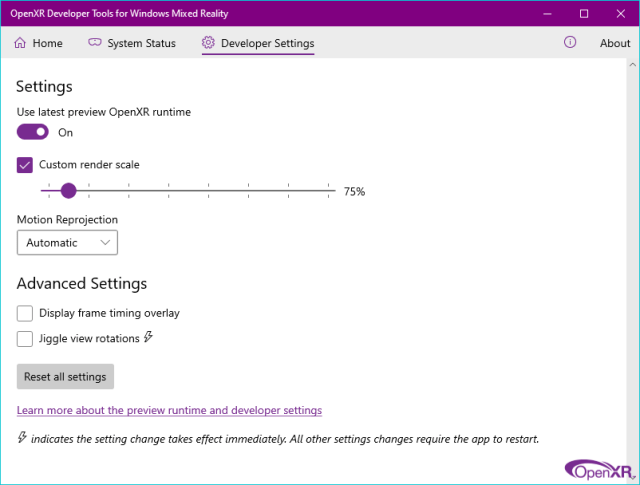The image size is (640, 485).
Task: Maximize the OpenXR Developer Tools window
Action: [x=584, y=13]
